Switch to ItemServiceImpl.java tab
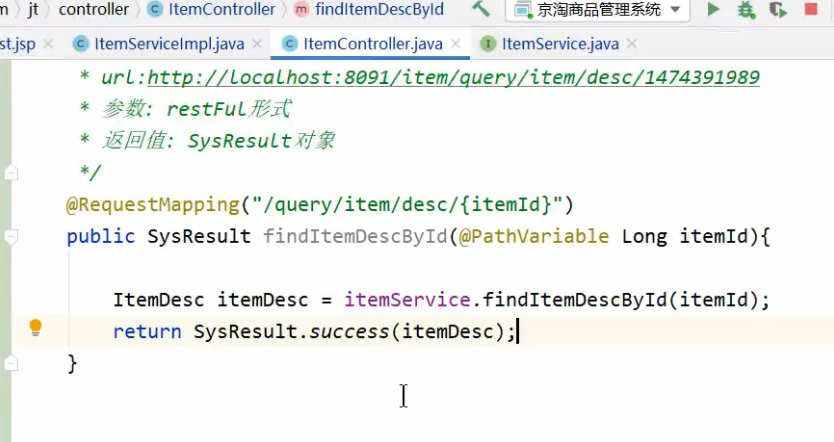The height and width of the screenshot is (442, 834). click(169, 44)
